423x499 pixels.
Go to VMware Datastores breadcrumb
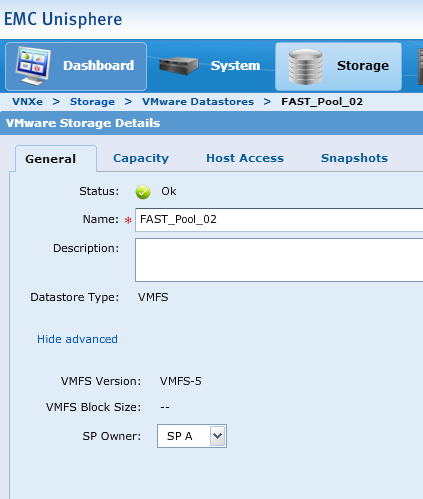tap(198, 102)
